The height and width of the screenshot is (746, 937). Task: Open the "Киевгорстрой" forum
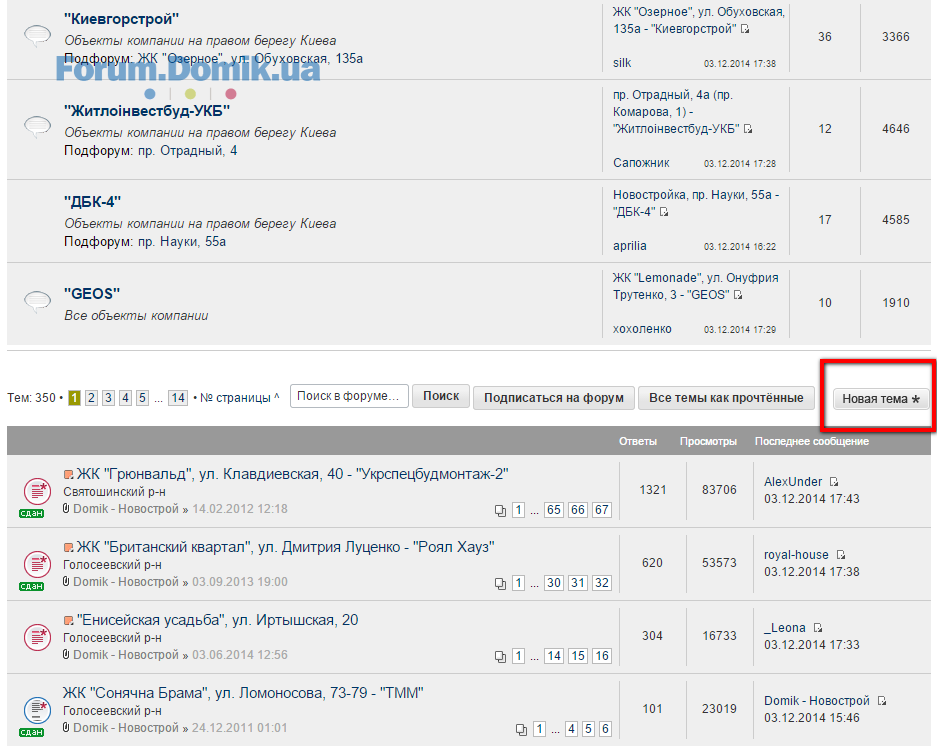point(121,19)
